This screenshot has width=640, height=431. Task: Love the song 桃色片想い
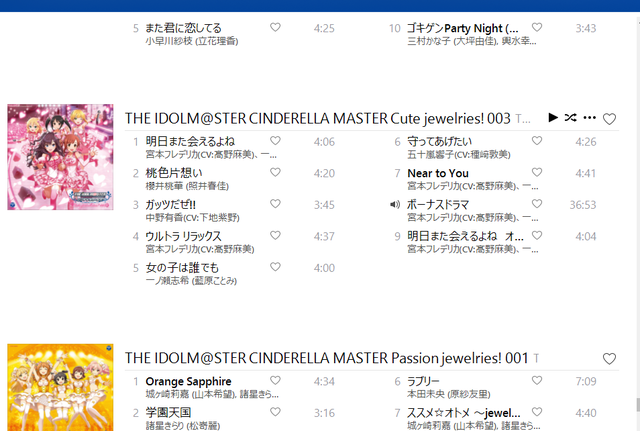(x=276, y=172)
